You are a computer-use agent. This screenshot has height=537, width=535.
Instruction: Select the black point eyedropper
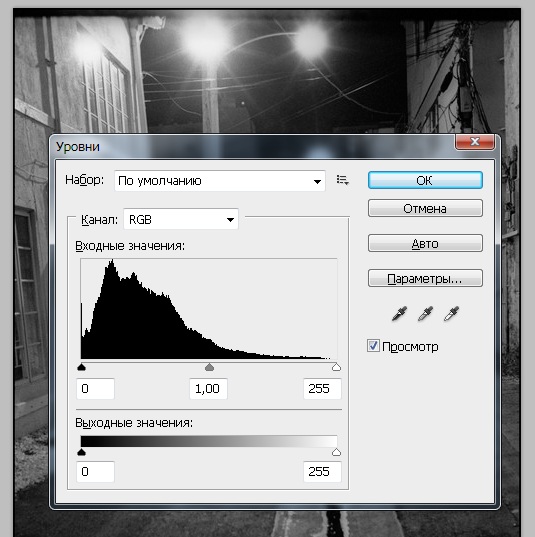click(x=399, y=313)
